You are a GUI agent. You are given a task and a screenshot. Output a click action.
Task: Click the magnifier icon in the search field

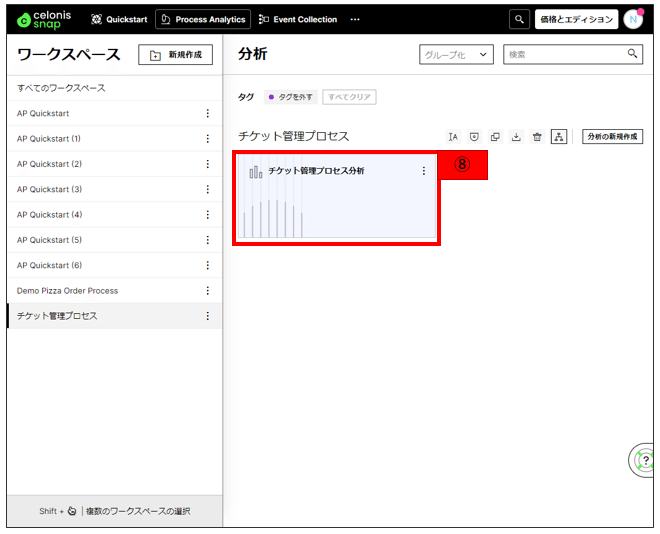[632, 53]
